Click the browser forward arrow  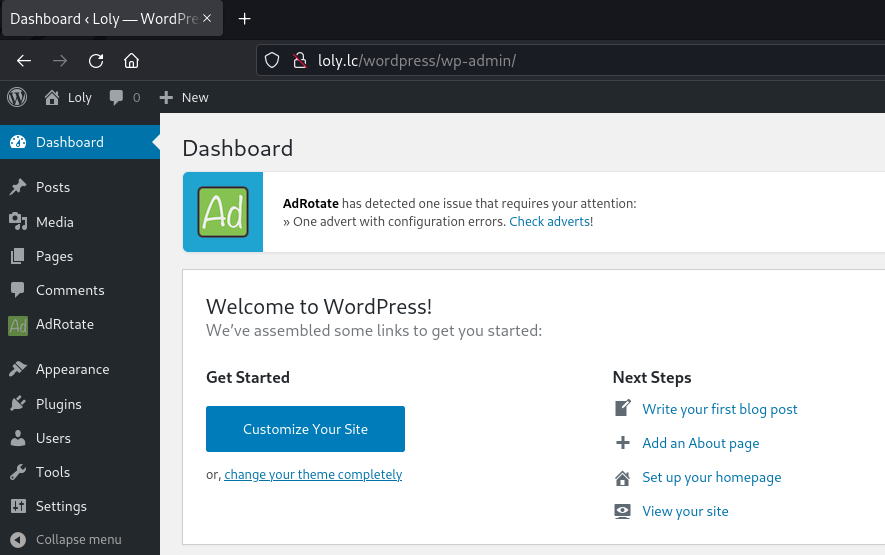click(60, 60)
